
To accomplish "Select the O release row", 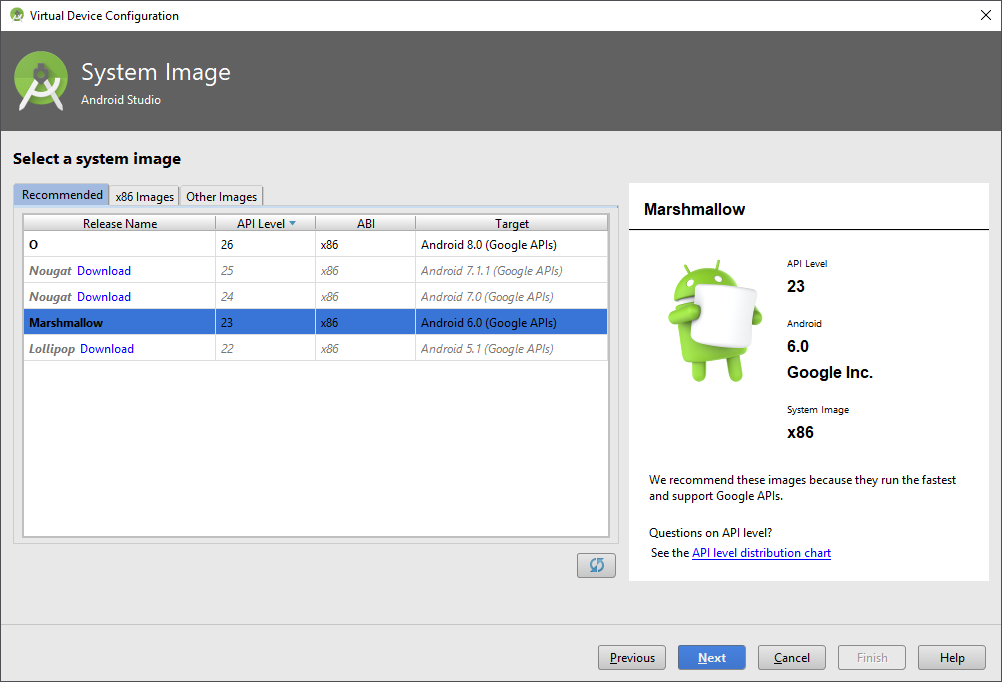I will (316, 245).
